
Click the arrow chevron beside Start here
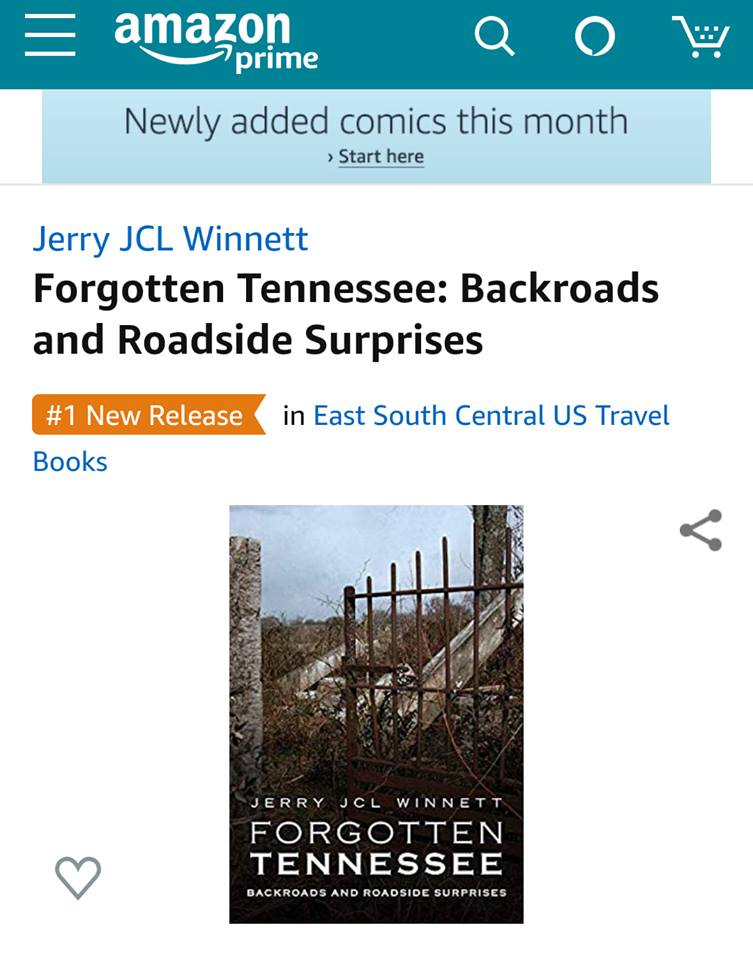coord(331,158)
